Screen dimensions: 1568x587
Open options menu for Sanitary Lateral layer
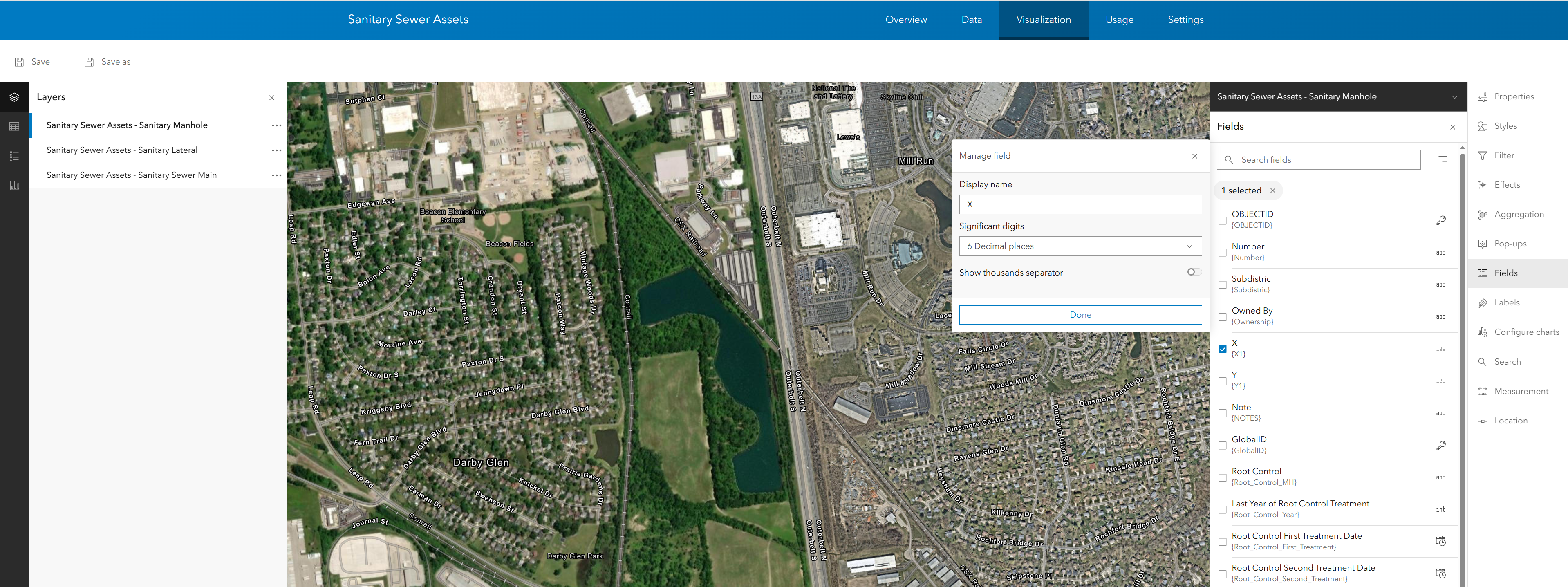tap(277, 150)
